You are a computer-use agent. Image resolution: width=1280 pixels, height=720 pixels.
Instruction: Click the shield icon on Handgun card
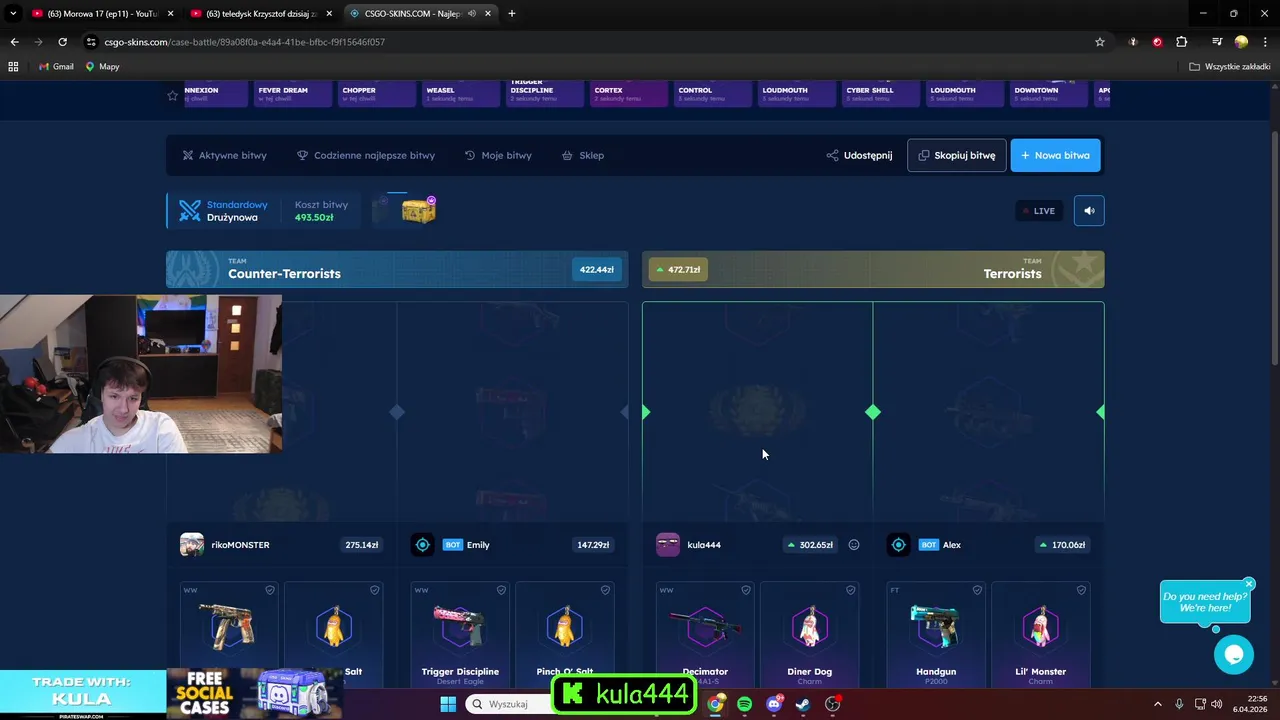[x=977, y=590]
